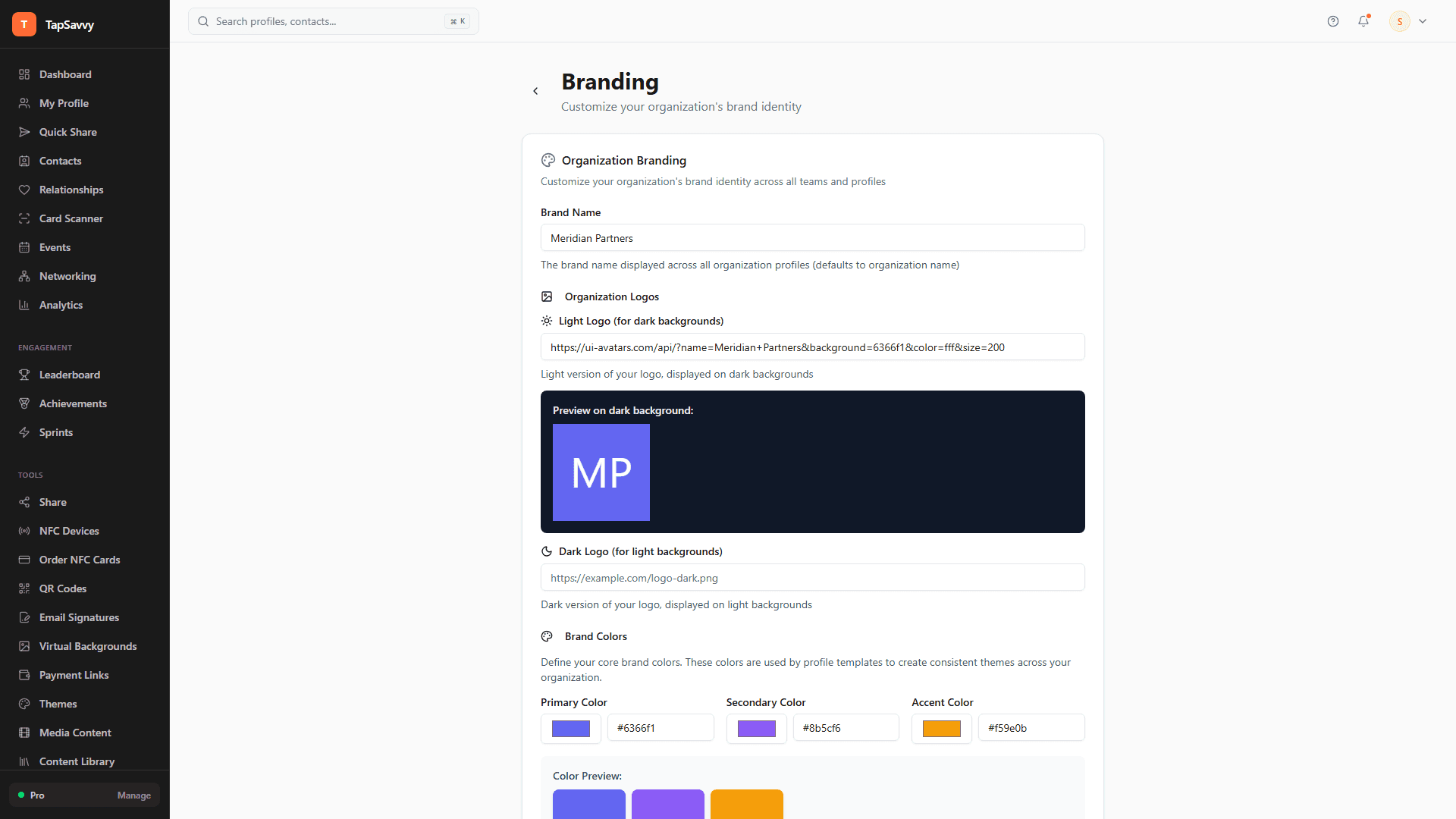Viewport: 1456px width, 819px height.
Task: Open the Card Scanner tool
Action: (x=71, y=218)
